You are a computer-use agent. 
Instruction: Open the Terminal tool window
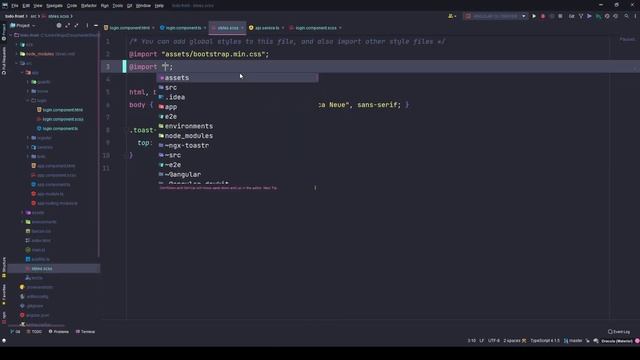coord(85,331)
